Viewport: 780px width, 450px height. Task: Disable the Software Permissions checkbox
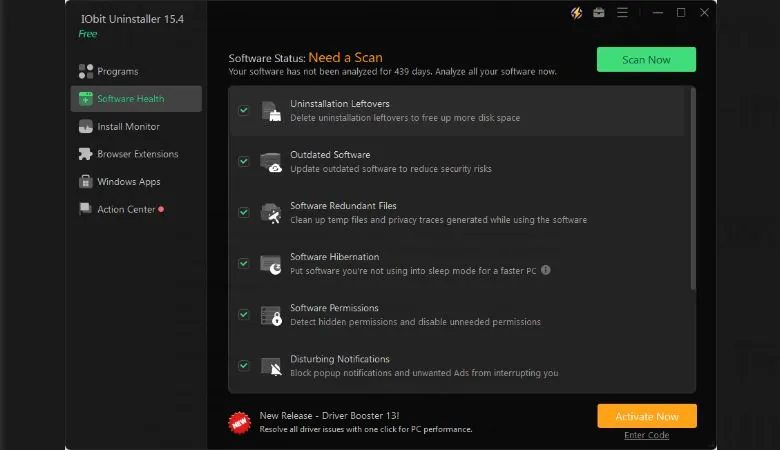pos(244,314)
